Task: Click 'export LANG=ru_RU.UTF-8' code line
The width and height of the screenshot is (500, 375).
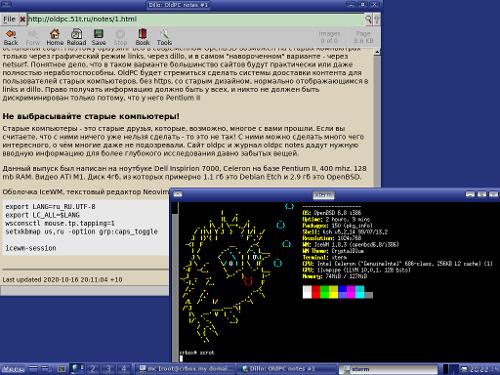Action: pos(50,207)
